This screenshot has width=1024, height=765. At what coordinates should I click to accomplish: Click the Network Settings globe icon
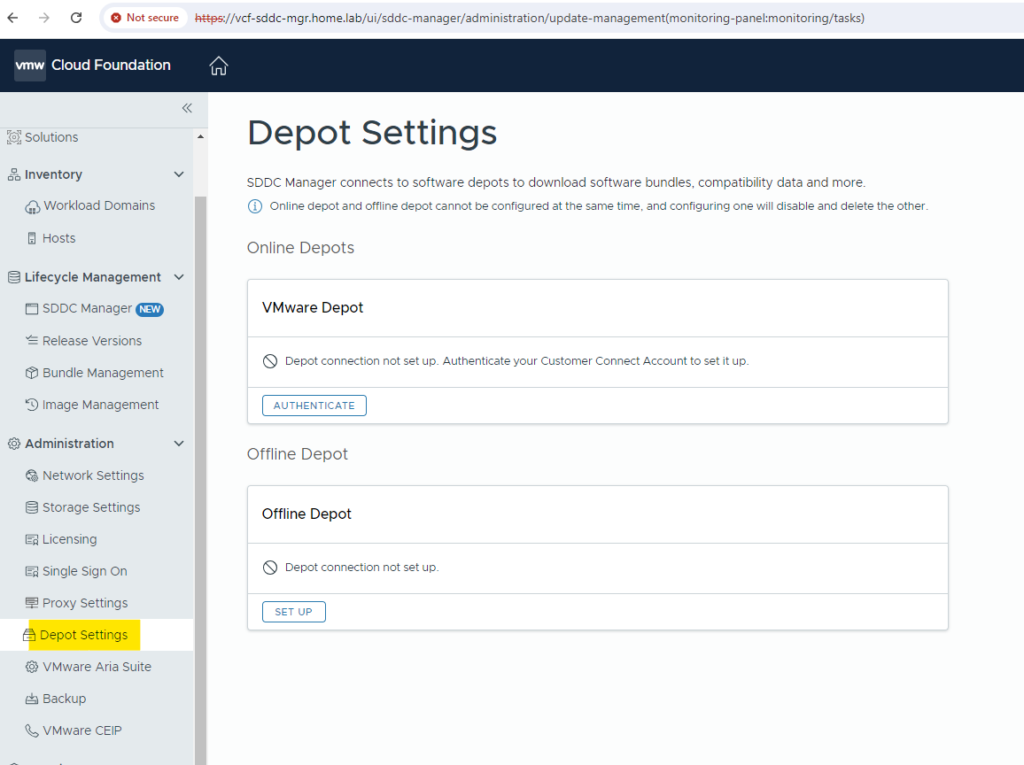31,476
